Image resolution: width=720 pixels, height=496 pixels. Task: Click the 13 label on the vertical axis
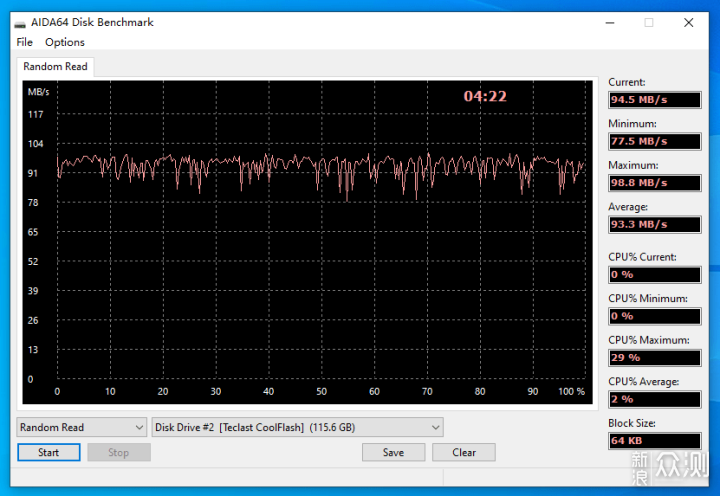[x=33, y=349]
